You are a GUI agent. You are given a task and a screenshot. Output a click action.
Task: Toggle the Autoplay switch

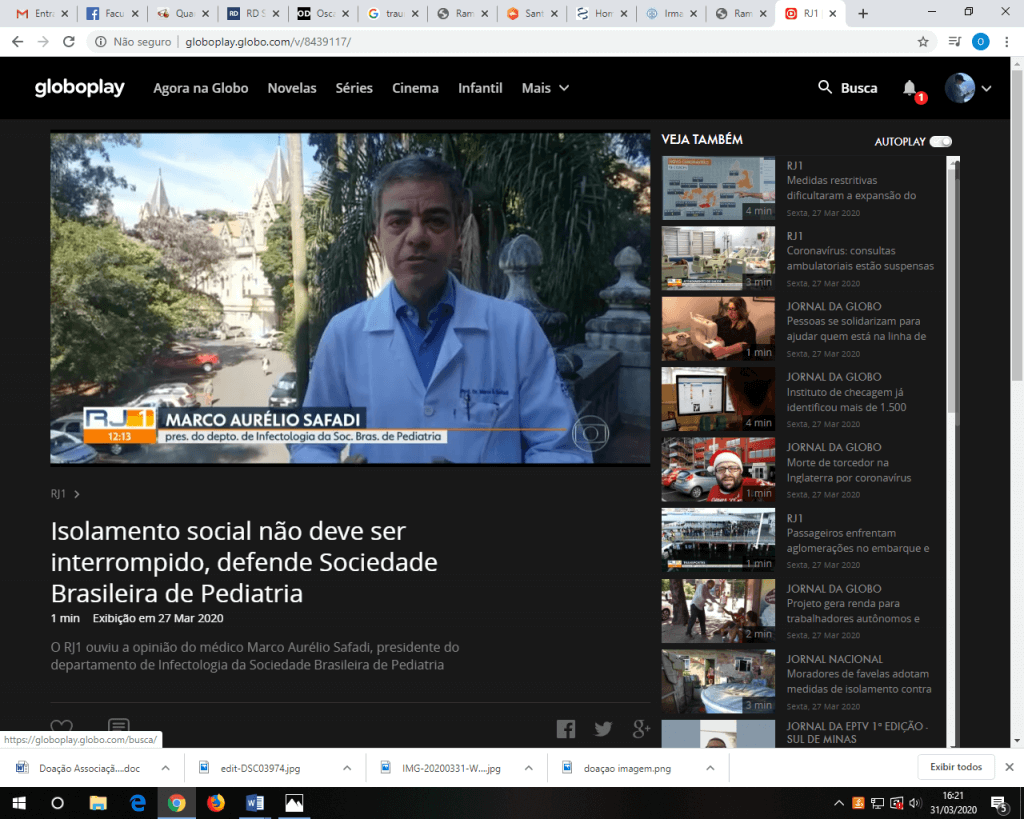(x=941, y=141)
